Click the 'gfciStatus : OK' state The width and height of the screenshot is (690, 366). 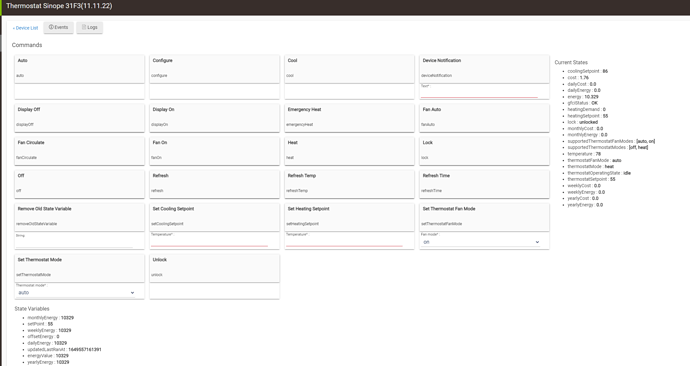(x=582, y=103)
